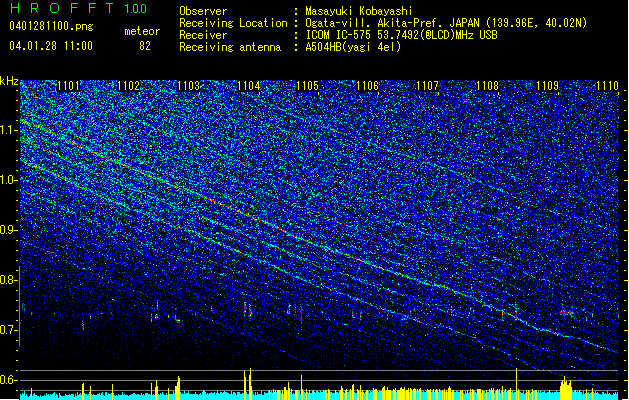Click the 'meteor' label

[x=142, y=31]
